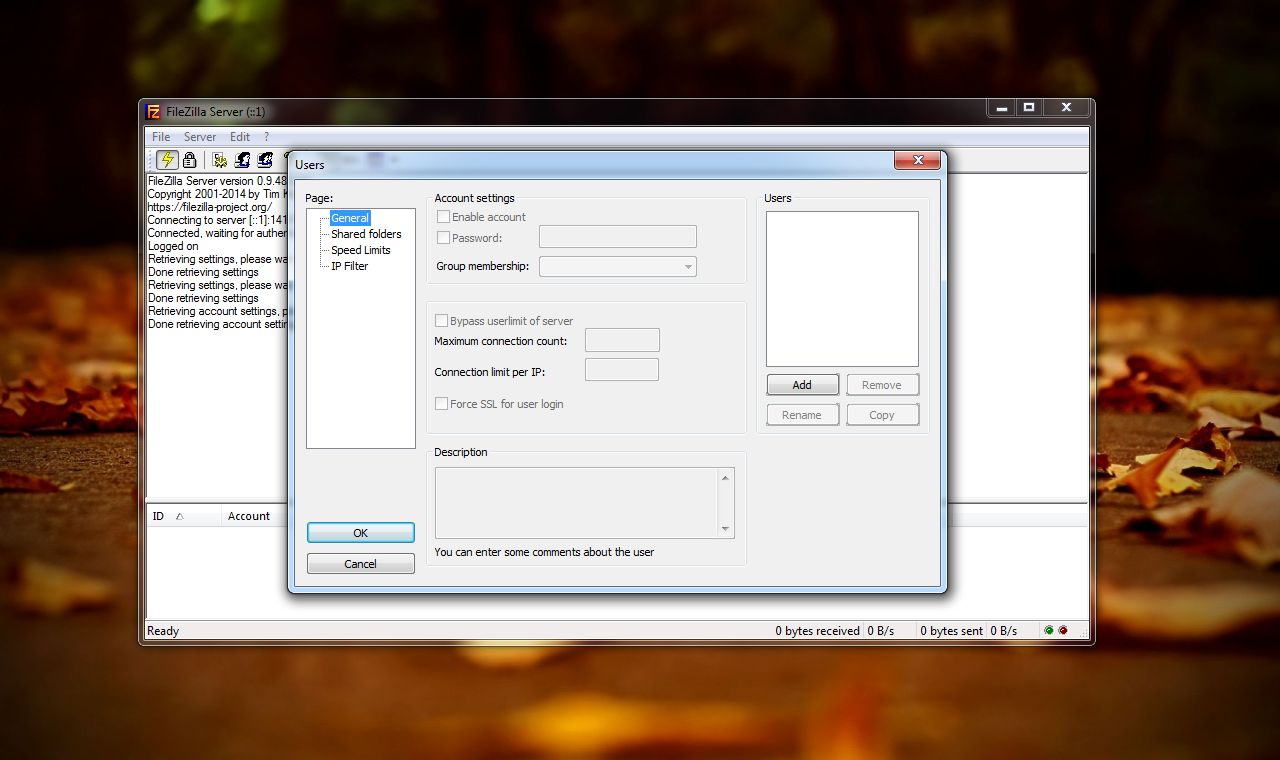The width and height of the screenshot is (1280, 760).
Task: Click the Rename user button
Action: point(802,415)
